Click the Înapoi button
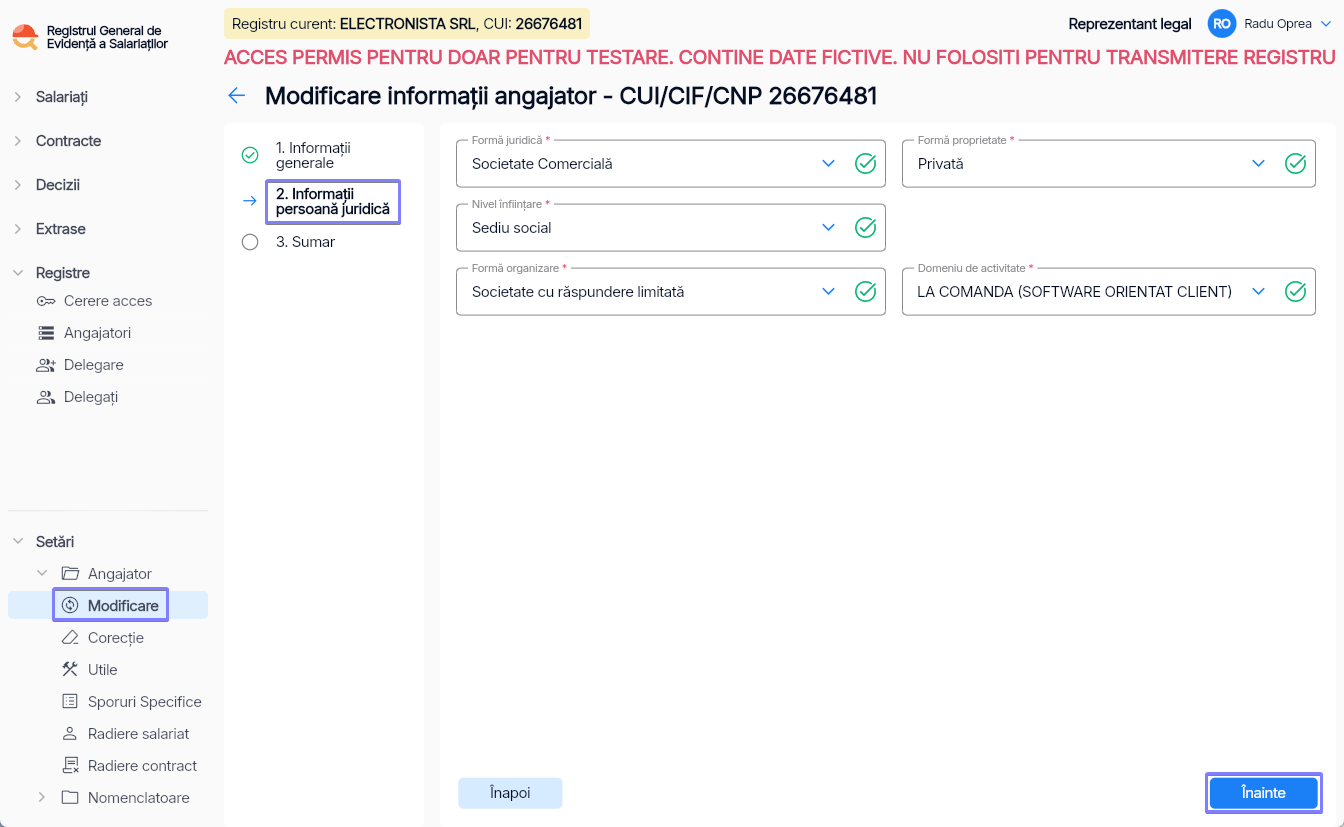This screenshot has width=1344, height=827. pos(510,793)
